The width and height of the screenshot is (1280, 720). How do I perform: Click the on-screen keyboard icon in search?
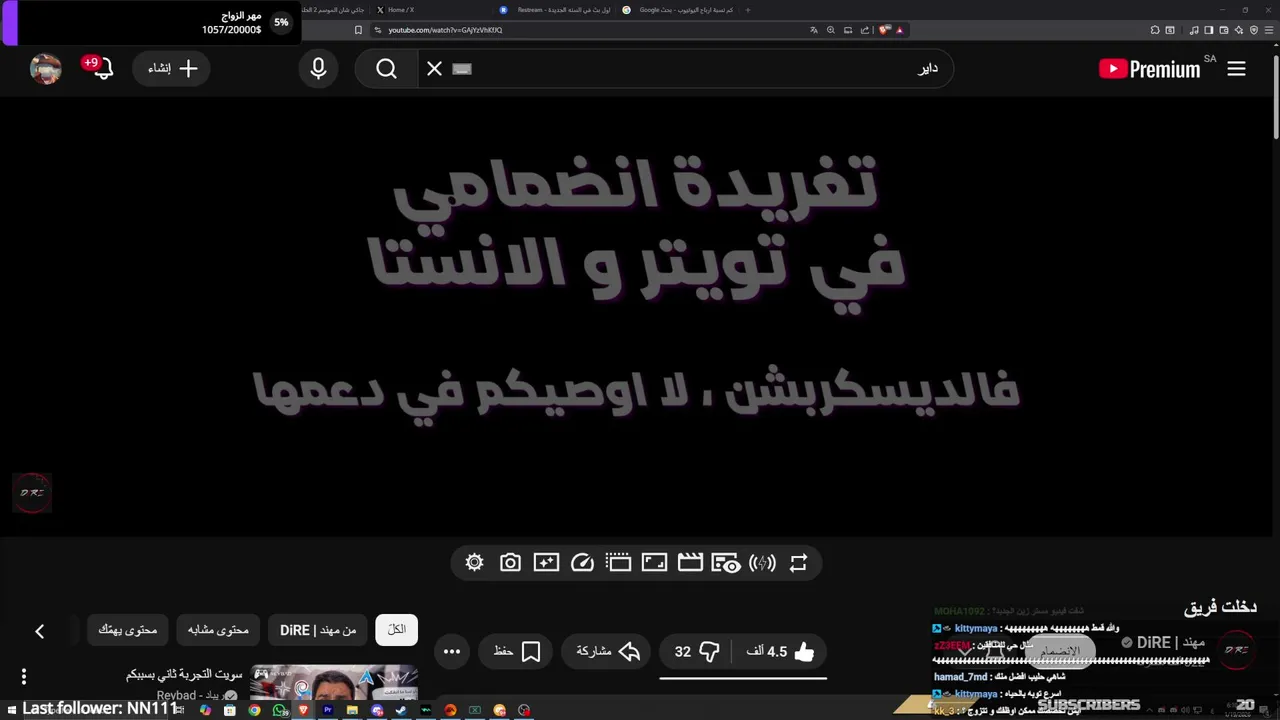[461, 69]
